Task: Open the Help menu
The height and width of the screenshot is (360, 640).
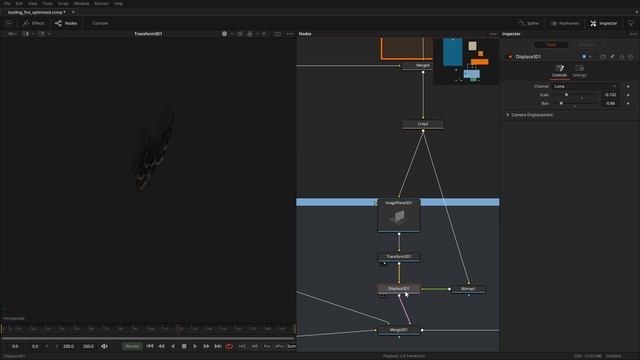Action: click(x=118, y=3)
